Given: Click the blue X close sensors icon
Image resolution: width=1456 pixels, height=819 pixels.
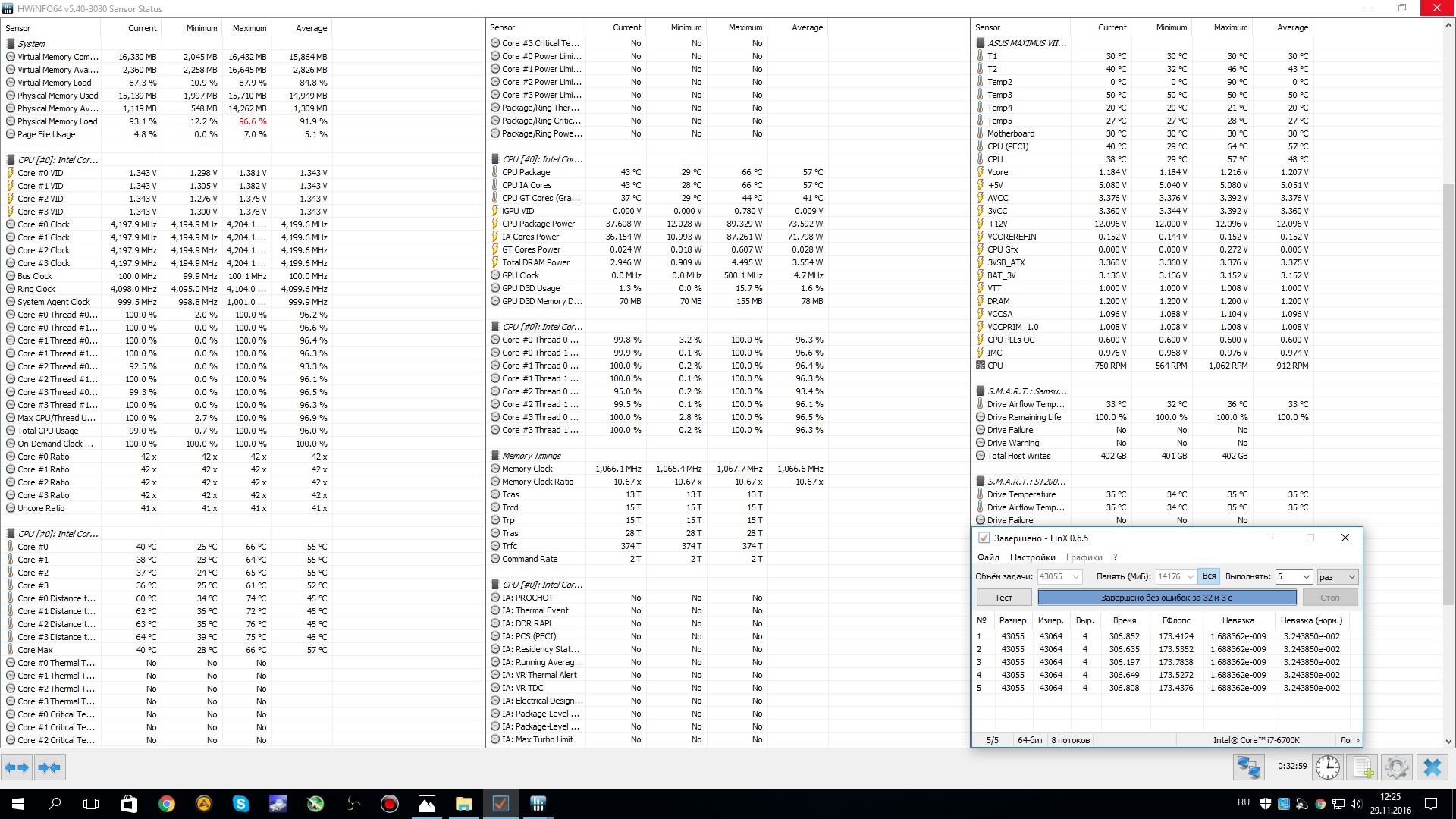Looking at the screenshot, I should [x=1432, y=767].
